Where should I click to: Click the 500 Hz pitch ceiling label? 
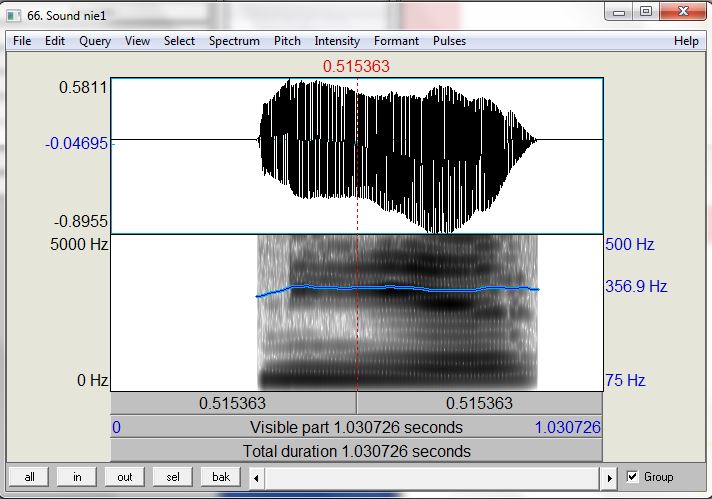tap(629, 244)
